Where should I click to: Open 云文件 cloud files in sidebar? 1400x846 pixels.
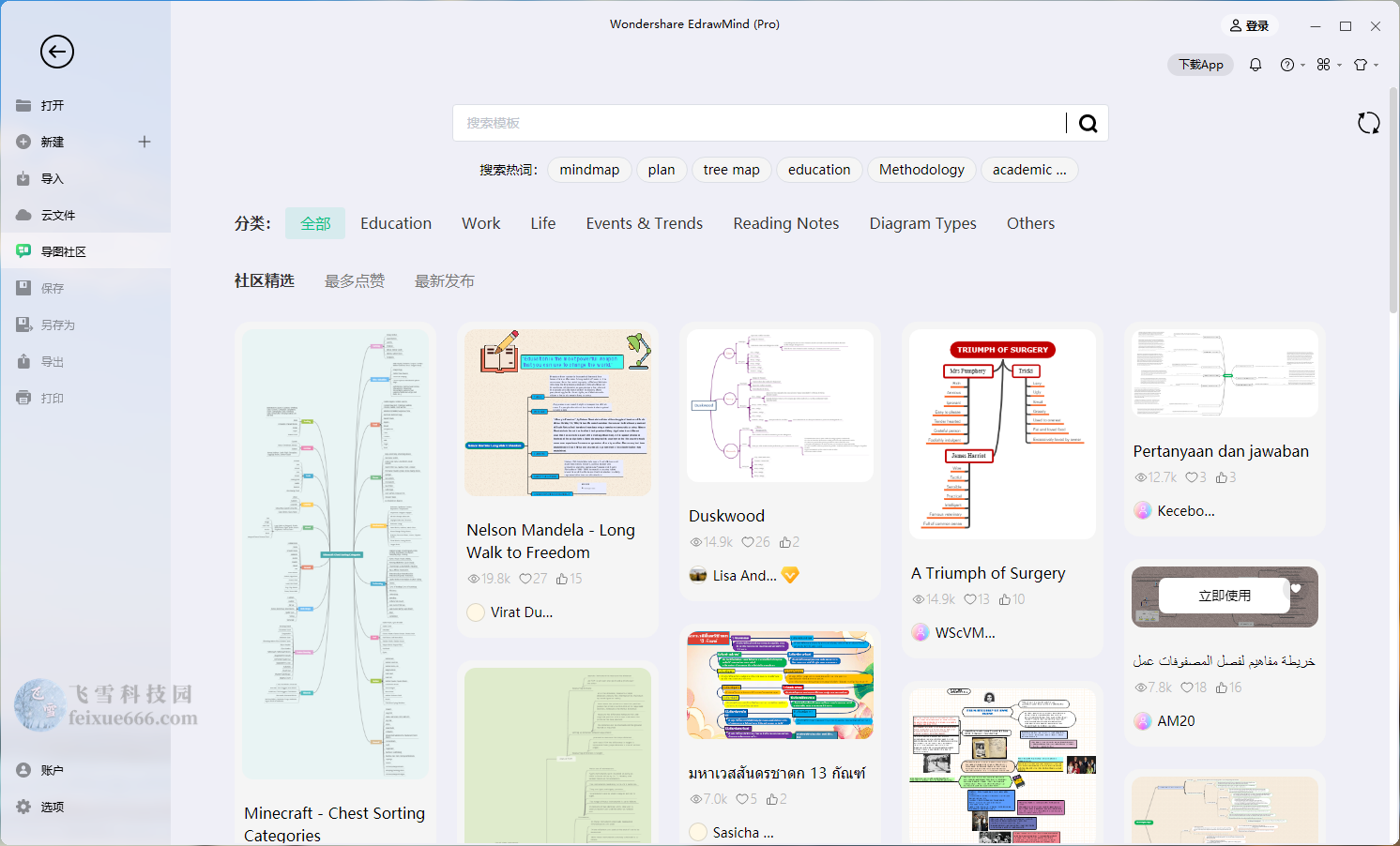pos(85,215)
